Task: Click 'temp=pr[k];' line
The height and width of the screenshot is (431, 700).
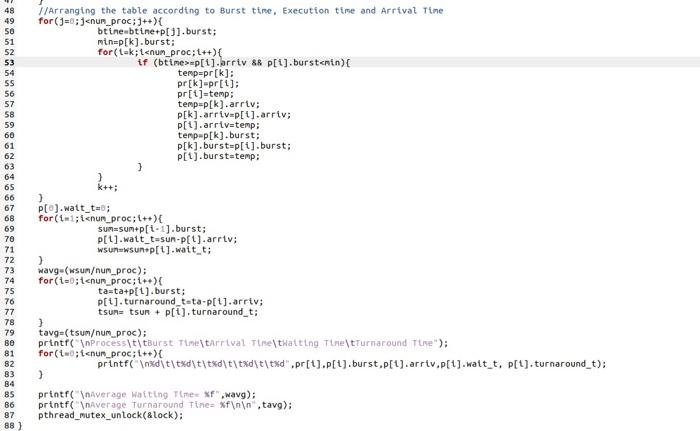Action: (205, 73)
